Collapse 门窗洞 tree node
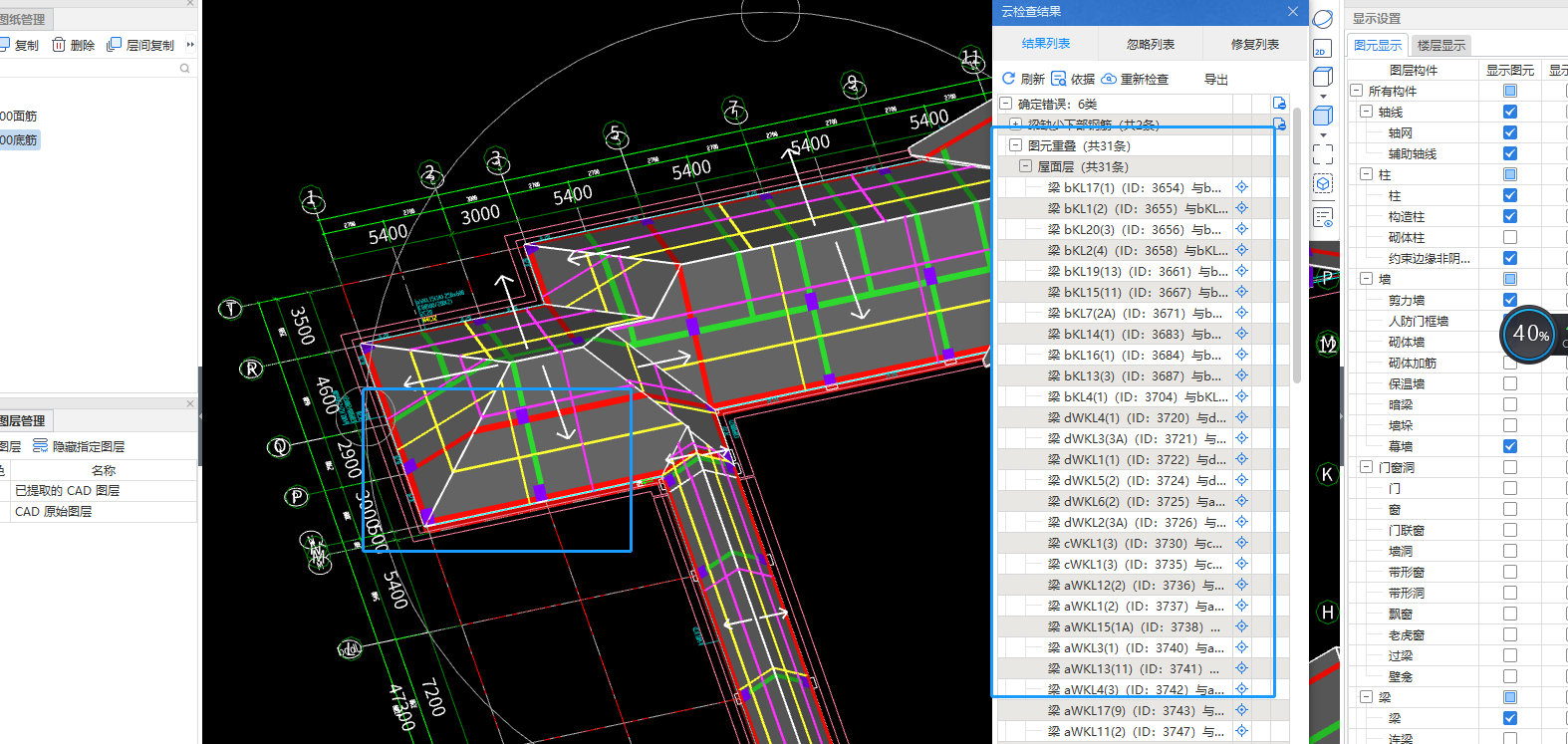 pyautogui.click(x=1367, y=467)
